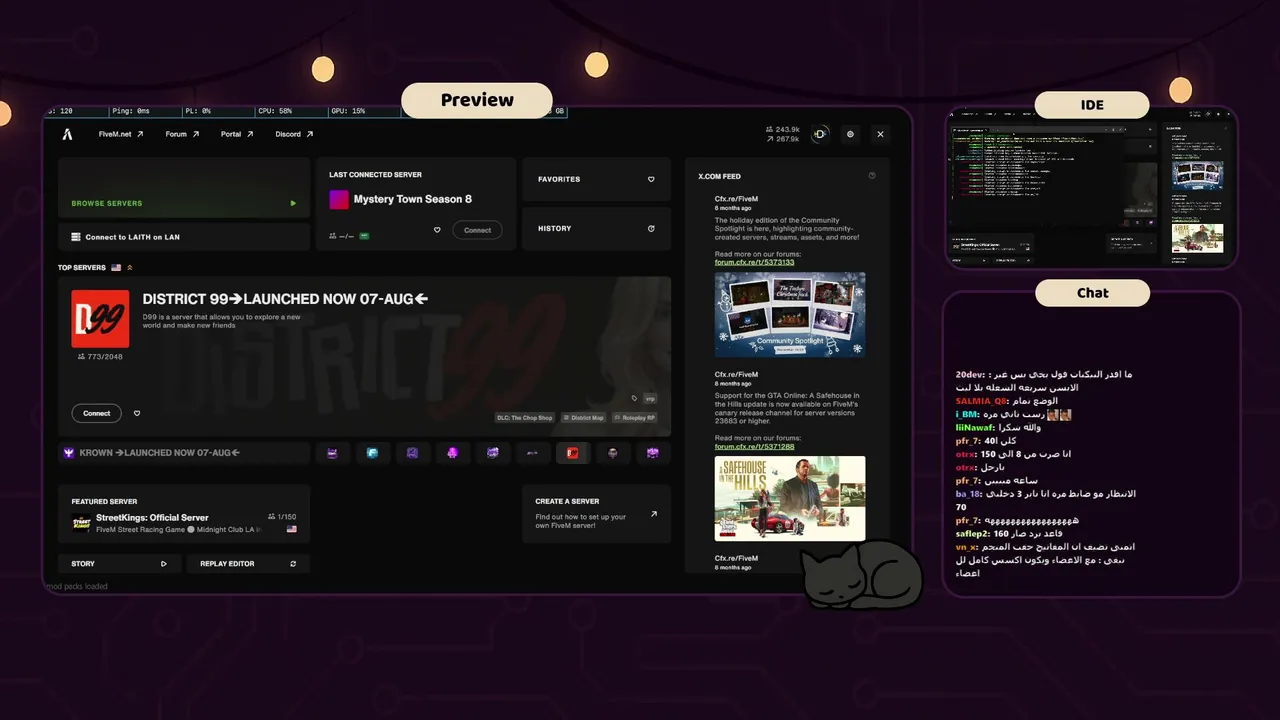Select the sixth top-server icon after KROWN
The height and width of the screenshot is (720, 1280).
pyautogui.click(x=533, y=453)
